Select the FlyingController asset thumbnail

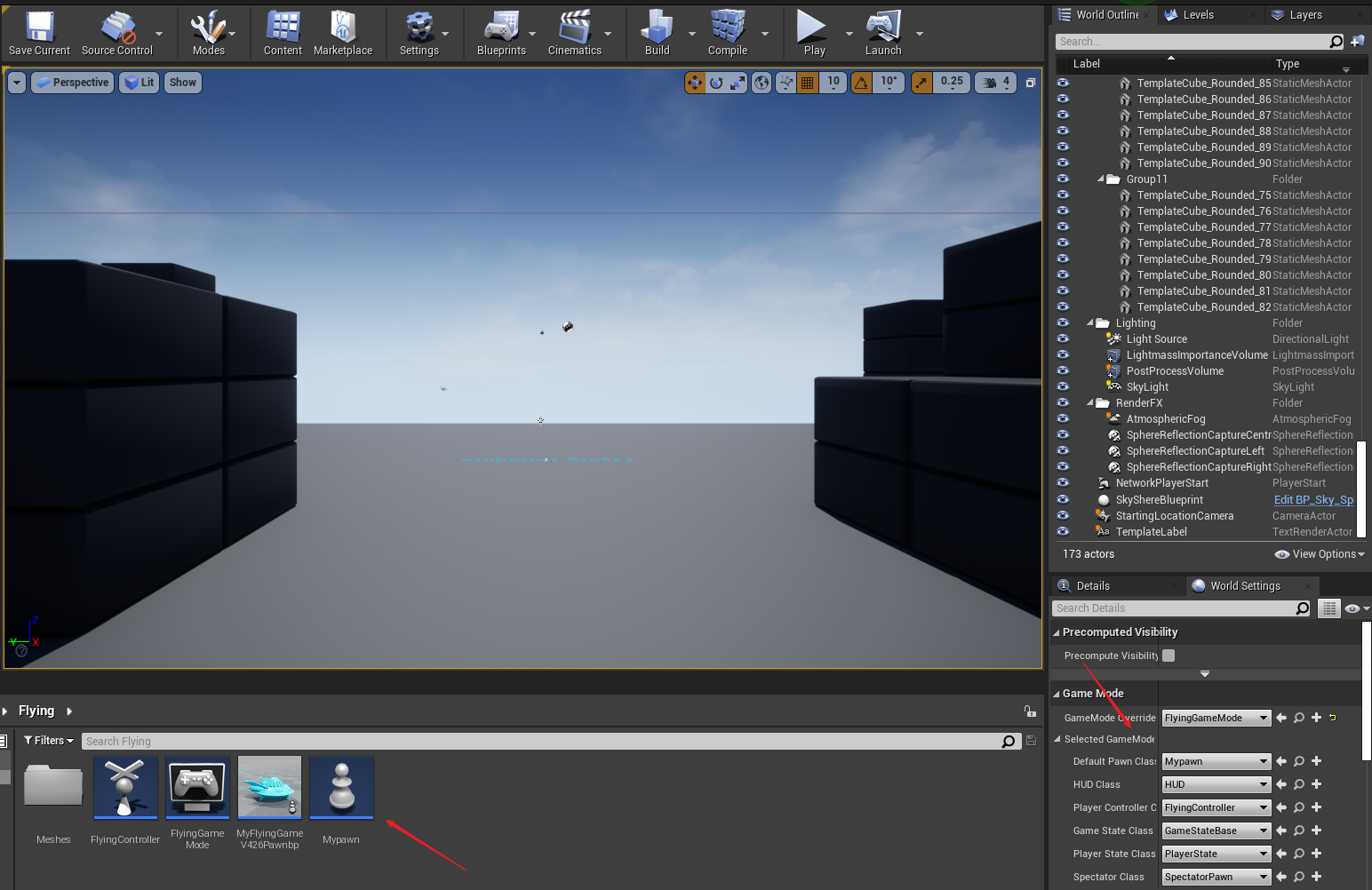[x=125, y=787]
